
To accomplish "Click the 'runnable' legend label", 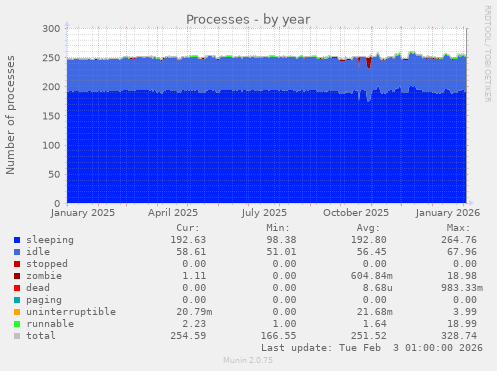I will pos(50,324).
